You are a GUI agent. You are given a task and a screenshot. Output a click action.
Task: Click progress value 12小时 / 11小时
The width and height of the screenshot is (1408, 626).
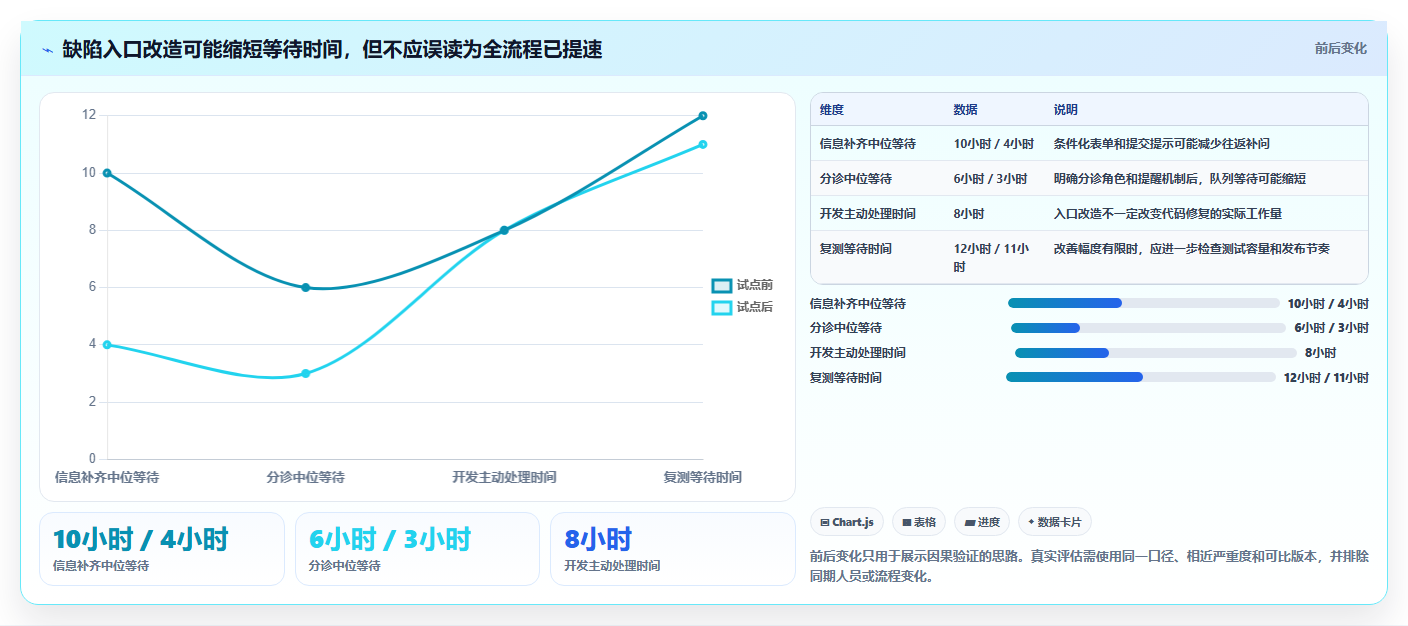coord(1326,378)
